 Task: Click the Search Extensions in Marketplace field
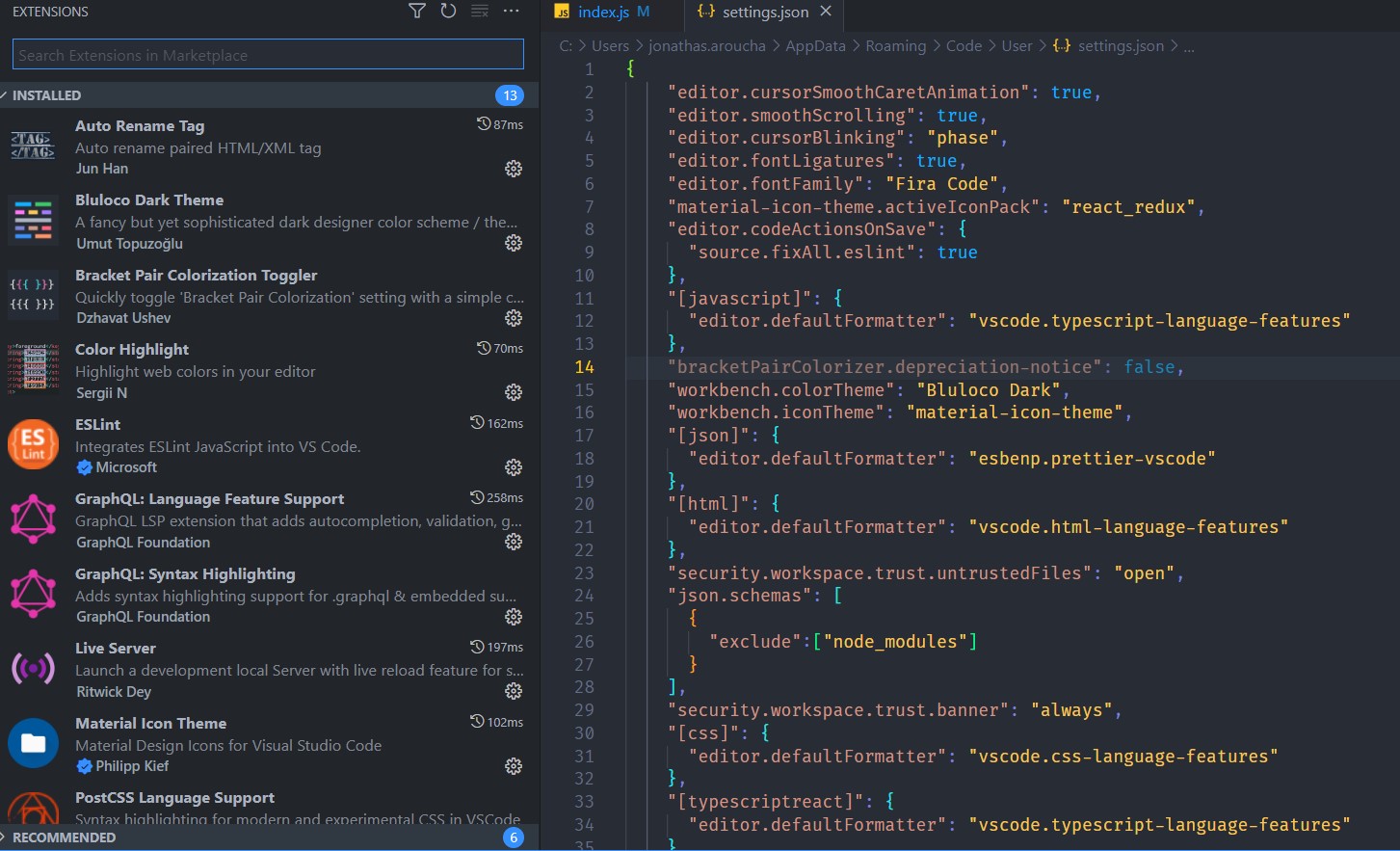coord(268,55)
